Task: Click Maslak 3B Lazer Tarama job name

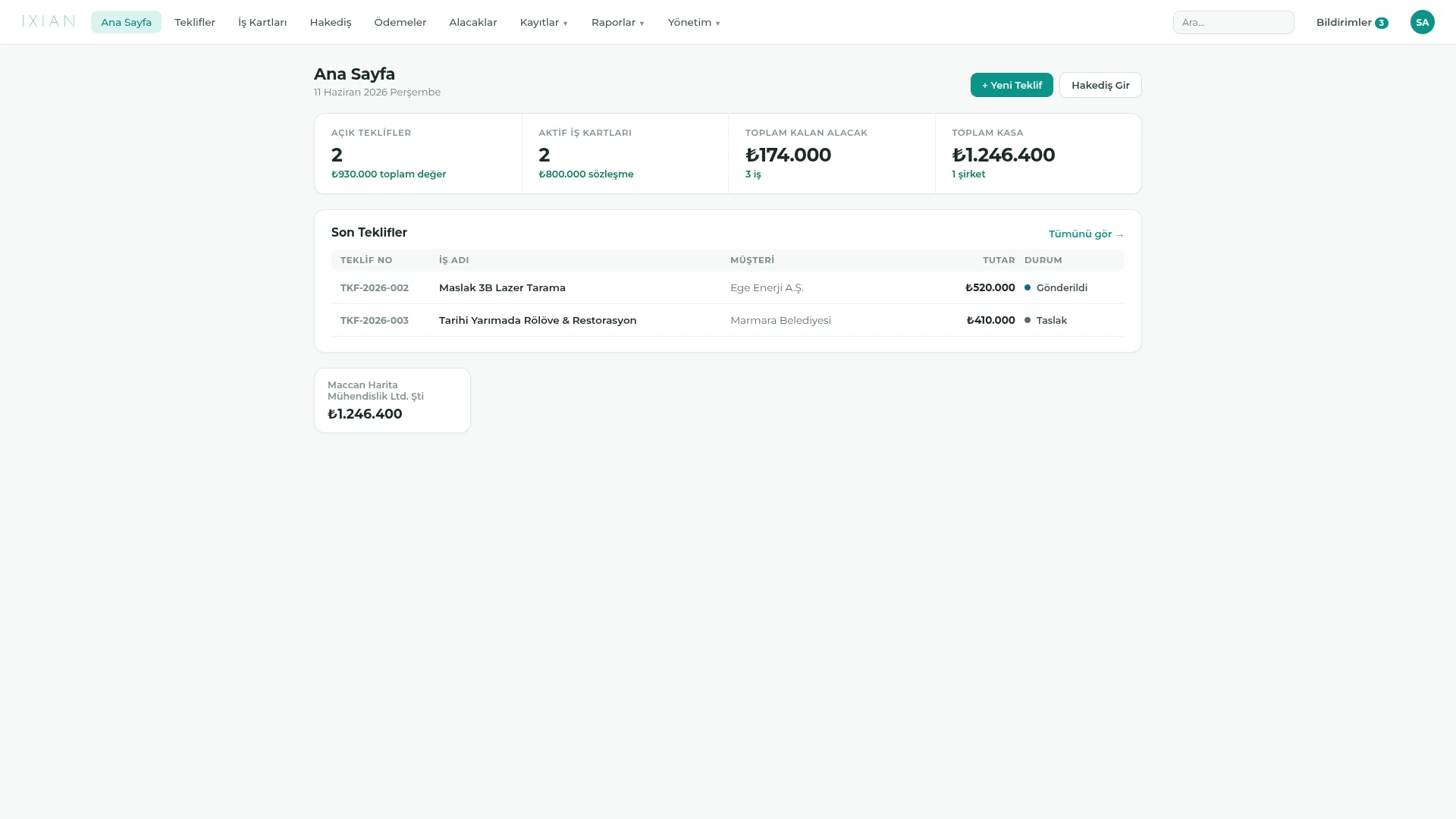Action: (502, 287)
